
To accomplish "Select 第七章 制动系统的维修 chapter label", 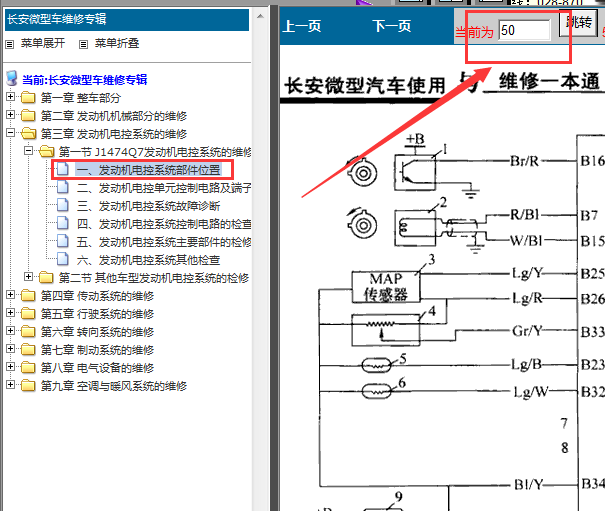I will (x=97, y=350).
